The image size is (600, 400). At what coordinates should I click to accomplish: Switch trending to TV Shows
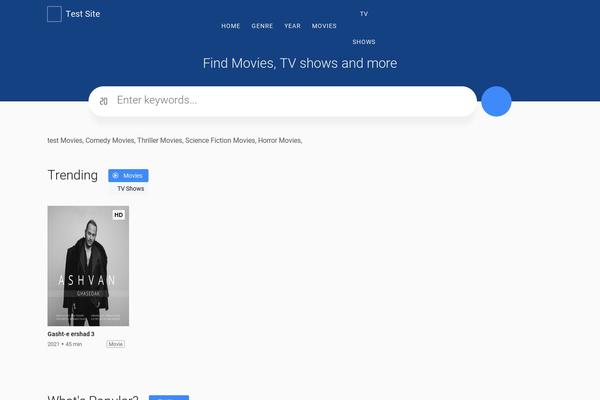(130, 188)
